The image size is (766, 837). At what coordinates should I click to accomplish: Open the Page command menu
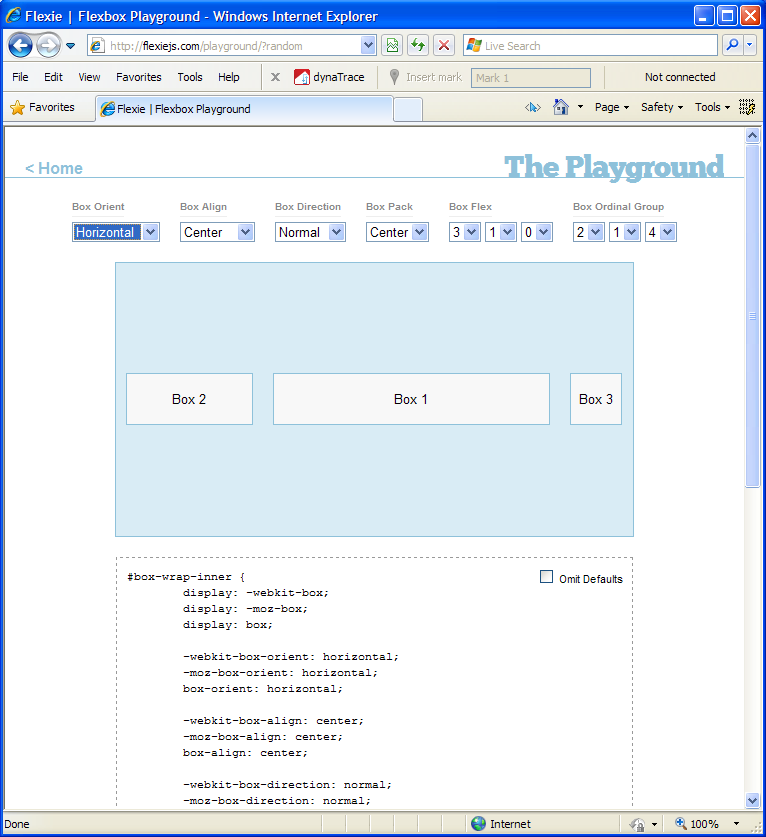tap(612, 107)
